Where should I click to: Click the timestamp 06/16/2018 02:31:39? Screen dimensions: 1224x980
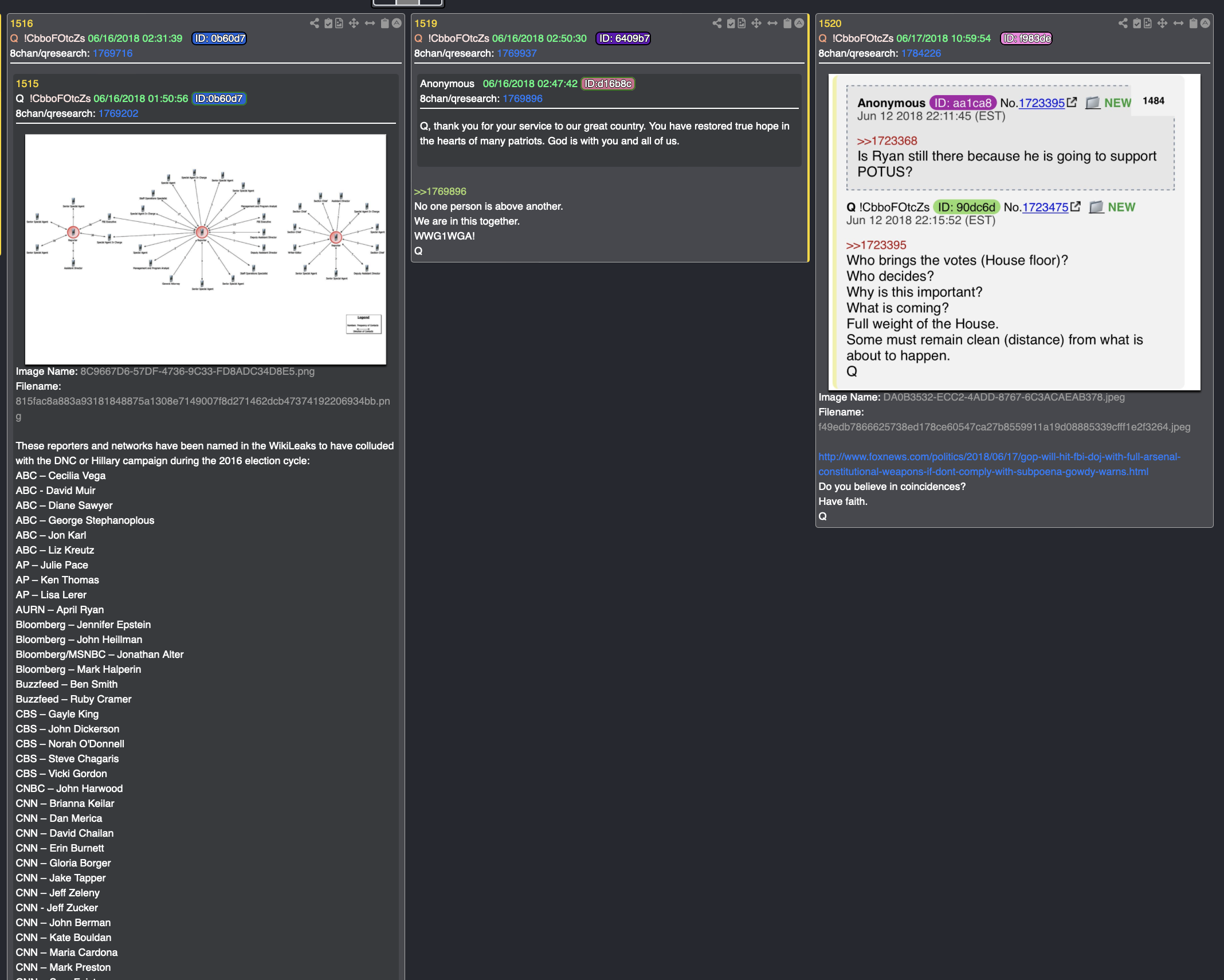[135, 38]
